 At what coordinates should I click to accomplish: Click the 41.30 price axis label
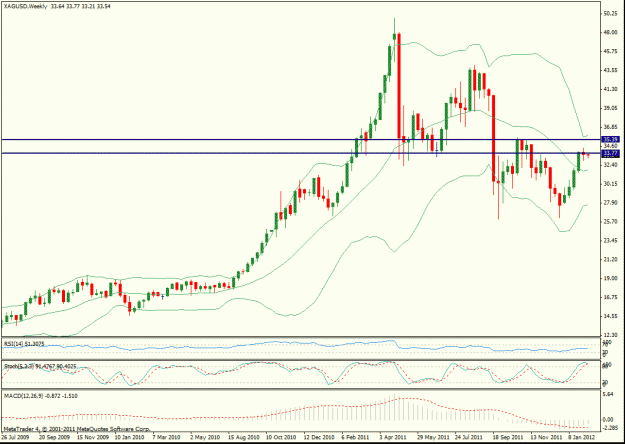point(611,89)
